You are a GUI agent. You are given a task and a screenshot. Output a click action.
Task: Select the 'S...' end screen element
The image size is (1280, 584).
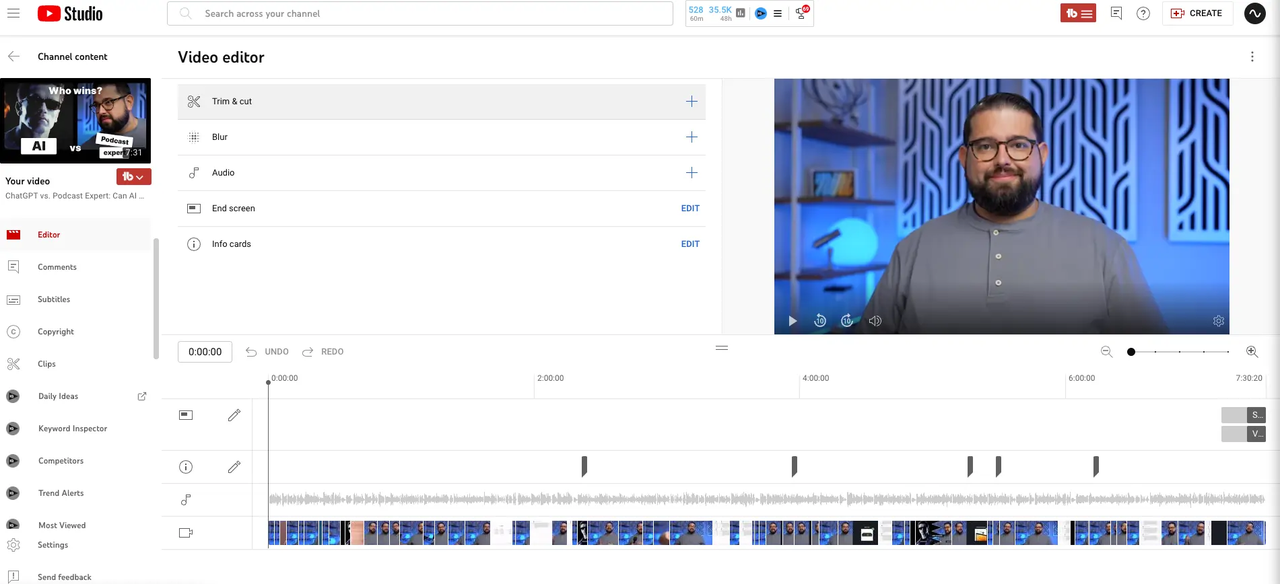pyautogui.click(x=1244, y=415)
